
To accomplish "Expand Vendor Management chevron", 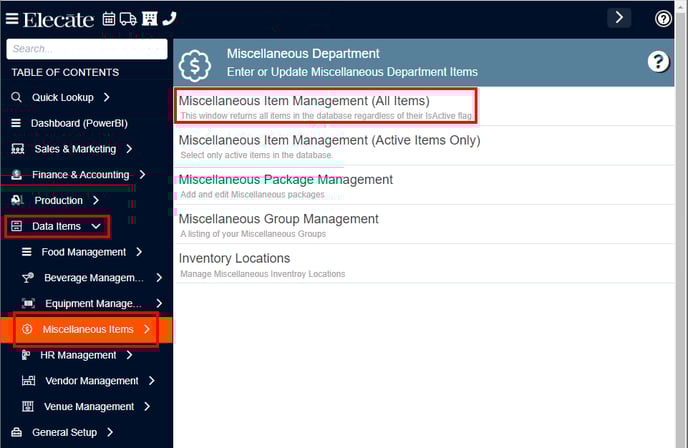I will (x=151, y=380).
